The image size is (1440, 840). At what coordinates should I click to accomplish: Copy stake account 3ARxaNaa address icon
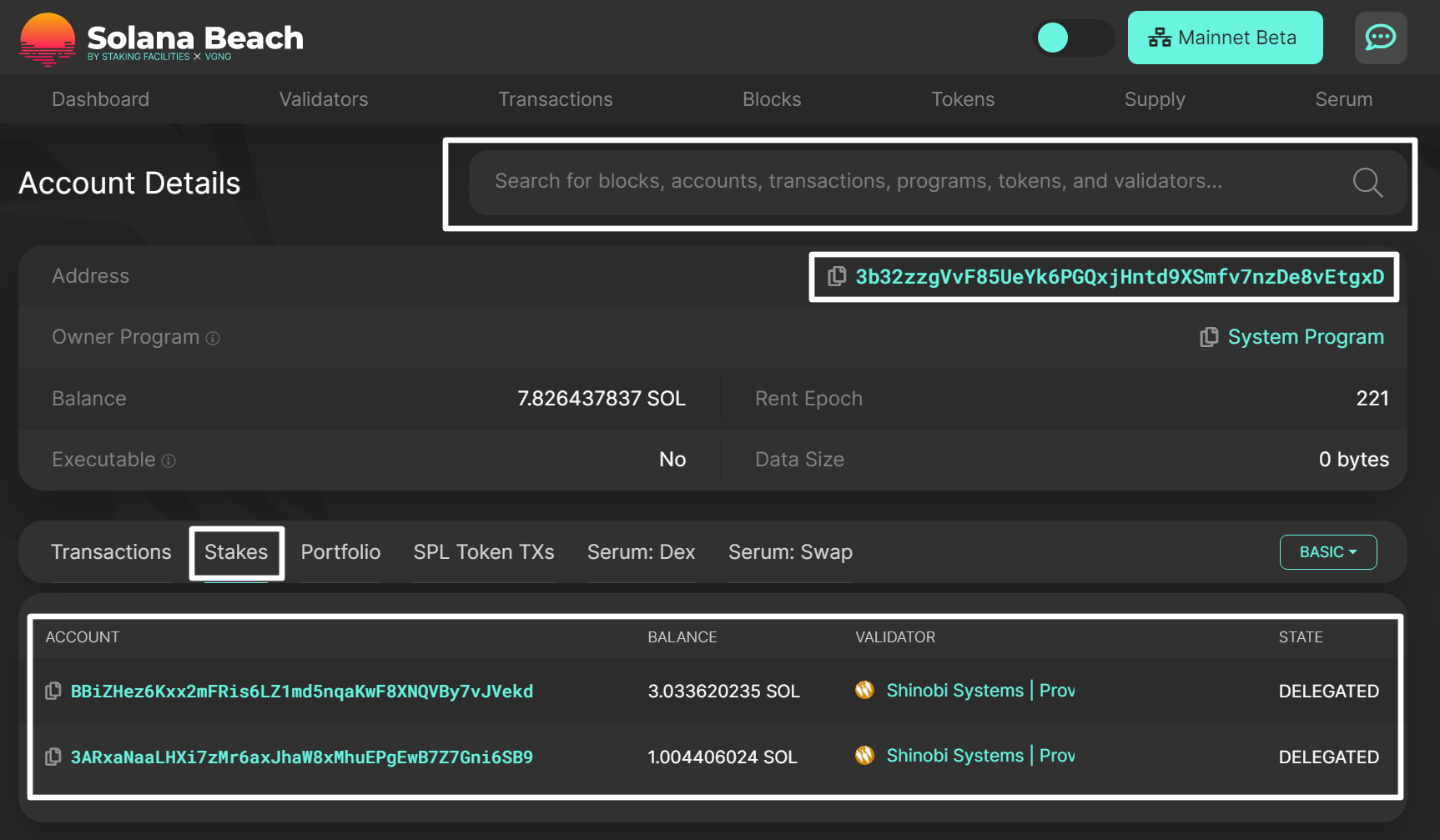[x=53, y=757]
